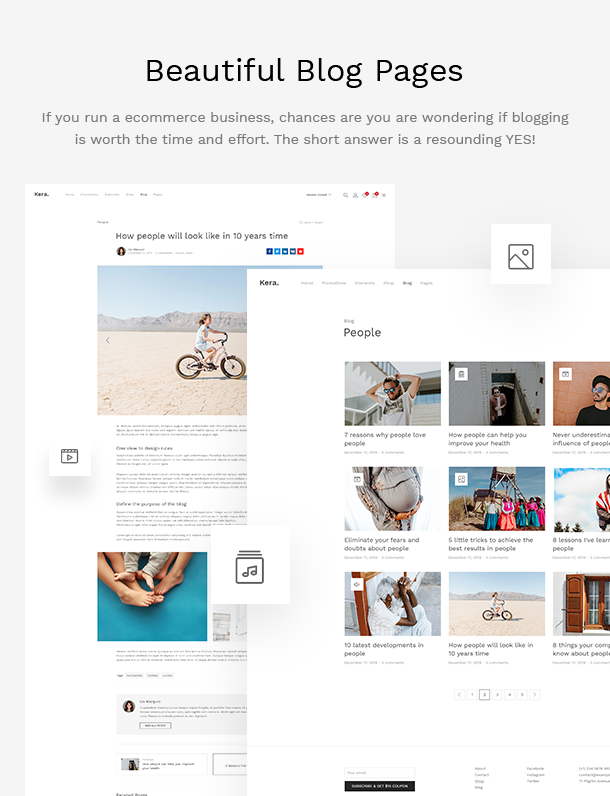Click the SEE ALL POSTS button

point(155,725)
